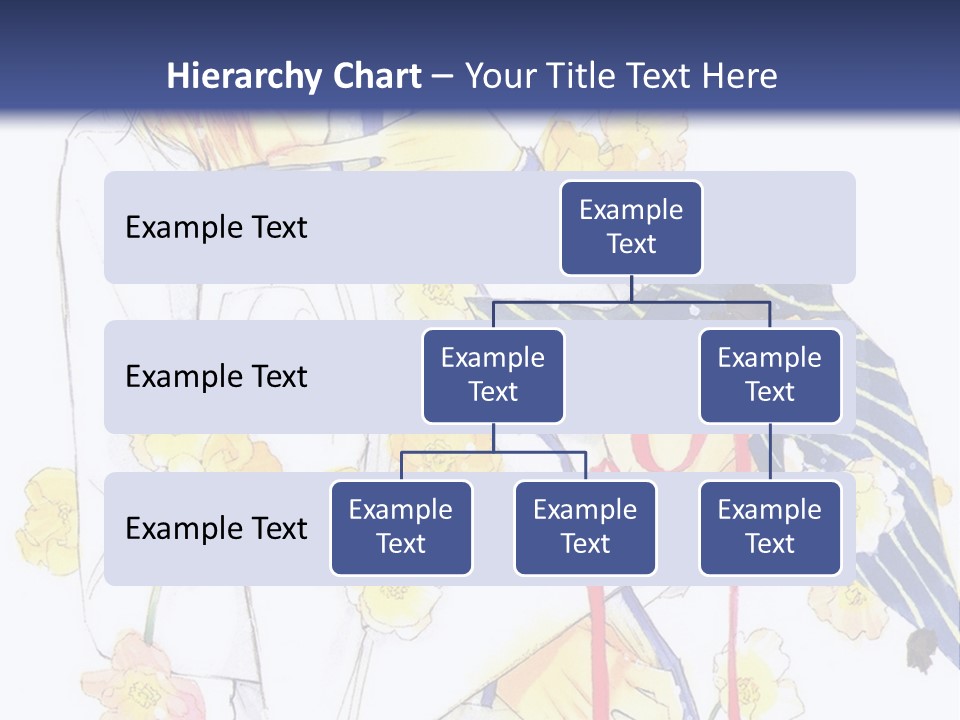
Task: Select the top-level Example Text box
Action: click(x=631, y=228)
